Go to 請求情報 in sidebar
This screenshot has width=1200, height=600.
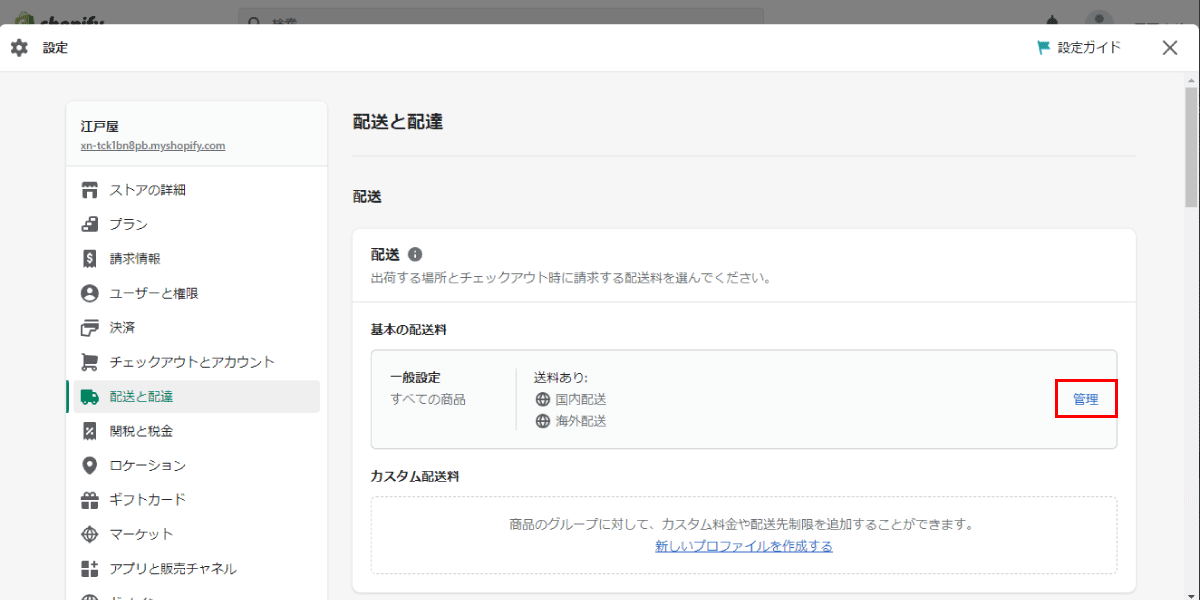(197, 259)
